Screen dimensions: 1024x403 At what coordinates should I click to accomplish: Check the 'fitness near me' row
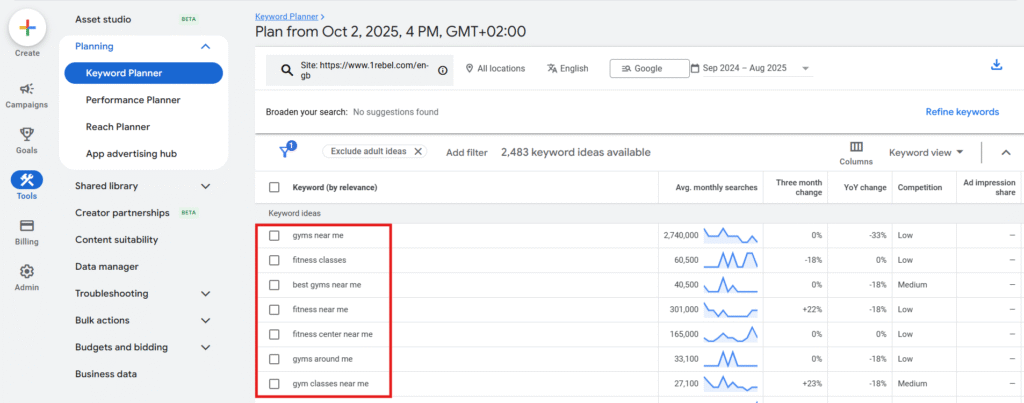pos(274,310)
